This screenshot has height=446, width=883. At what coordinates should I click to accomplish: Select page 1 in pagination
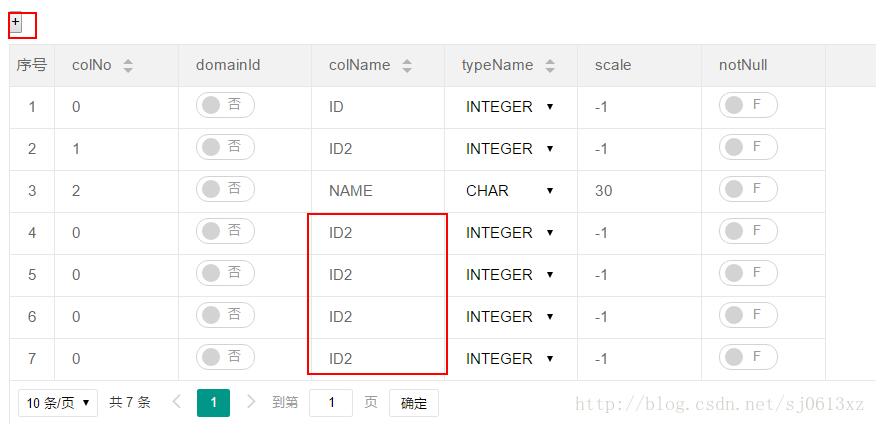(214, 403)
